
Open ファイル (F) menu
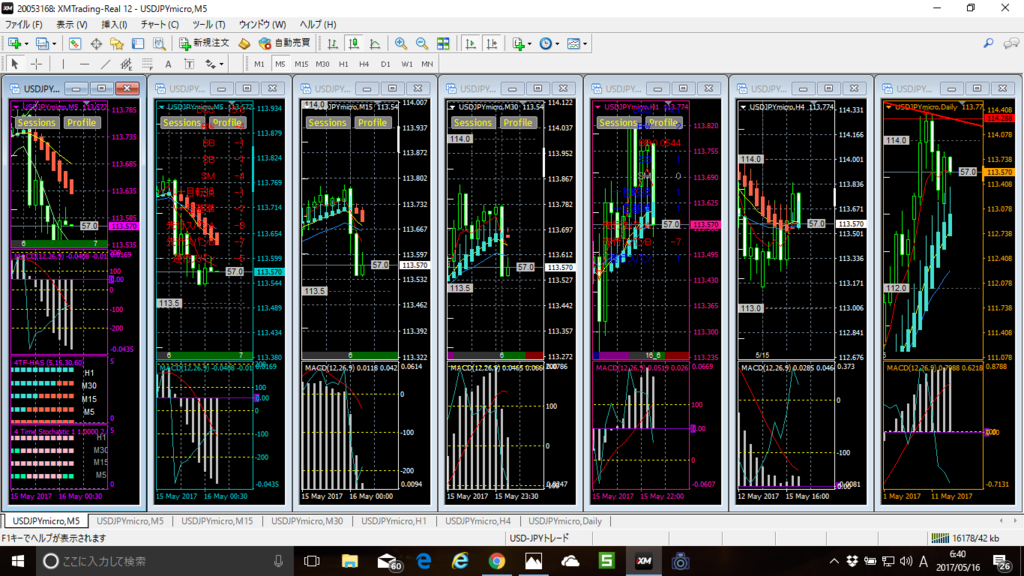coord(24,24)
